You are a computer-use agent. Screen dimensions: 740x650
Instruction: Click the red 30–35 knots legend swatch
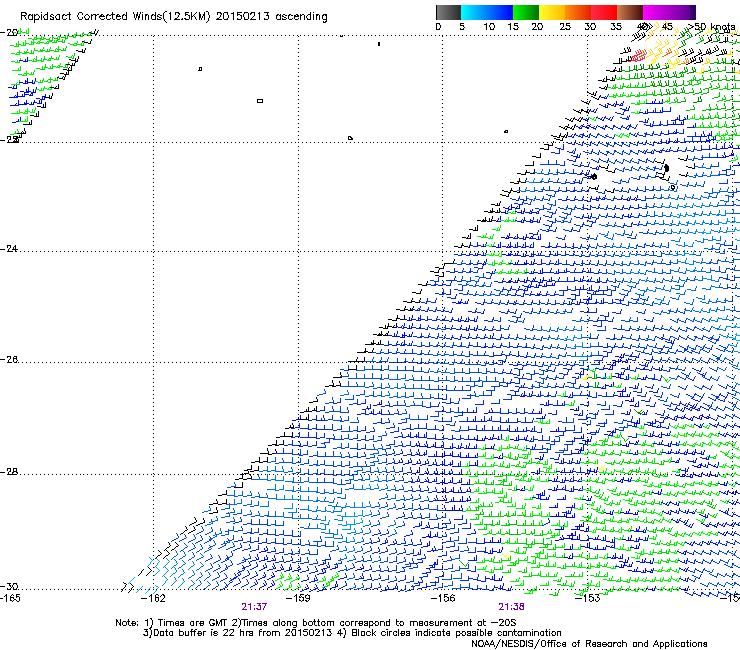pyautogui.click(x=604, y=12)
